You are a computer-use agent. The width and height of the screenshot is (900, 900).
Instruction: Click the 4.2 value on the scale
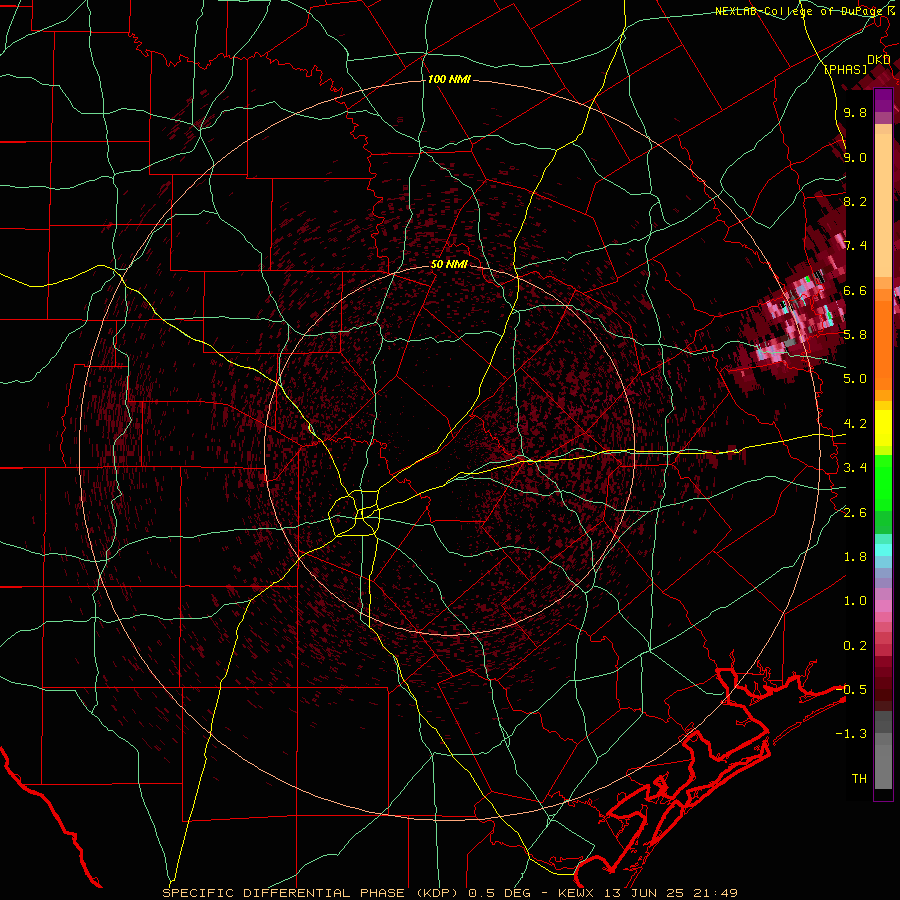click(855, 424)
